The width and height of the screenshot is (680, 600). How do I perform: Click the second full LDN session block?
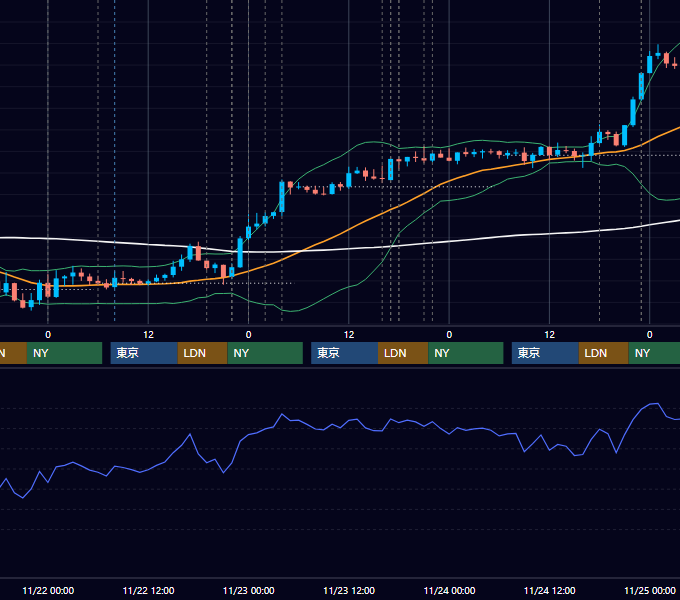pos(403,353)
